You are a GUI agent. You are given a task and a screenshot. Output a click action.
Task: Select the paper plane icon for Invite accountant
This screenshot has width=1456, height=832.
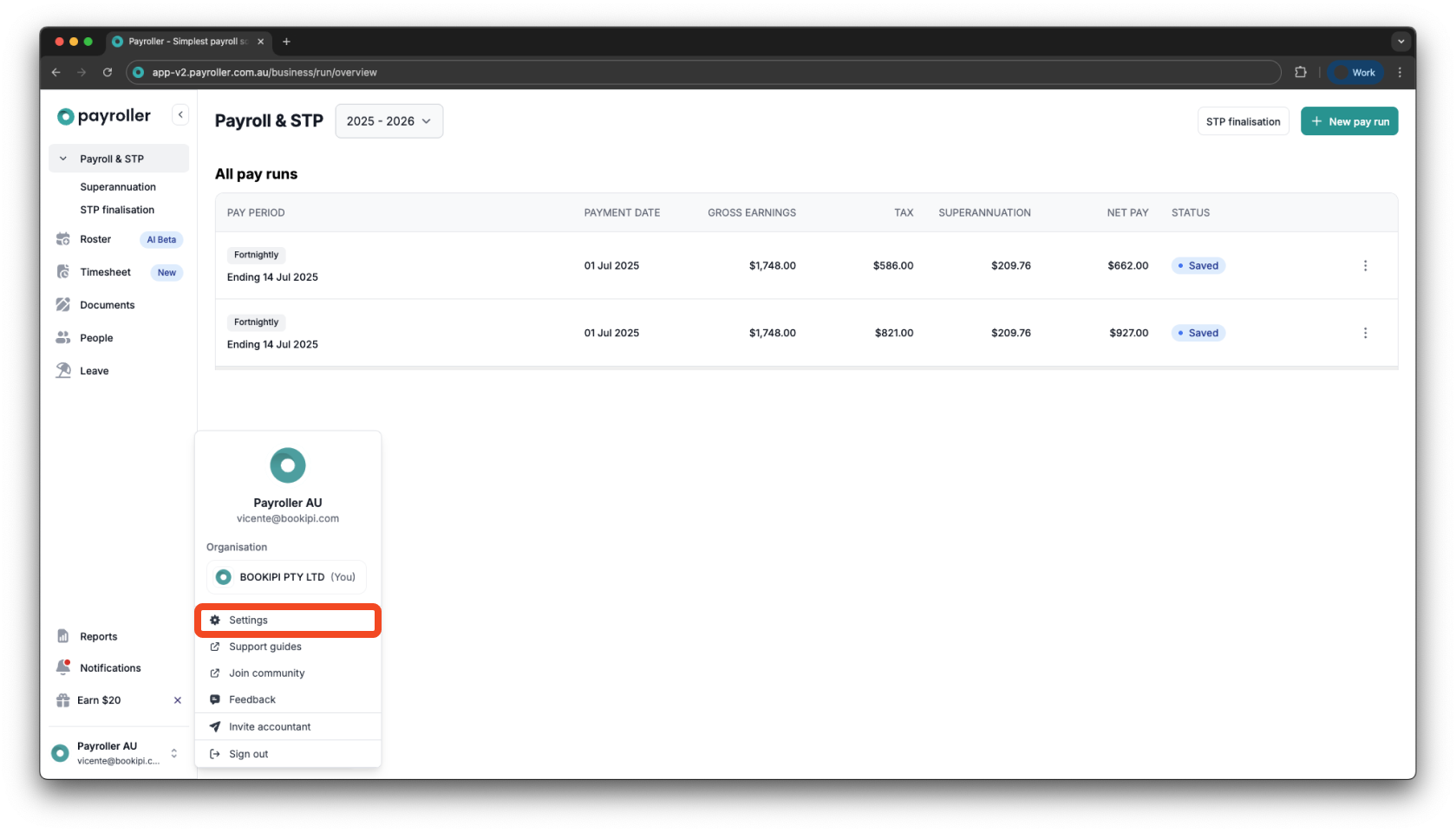(x=214, y=726)
